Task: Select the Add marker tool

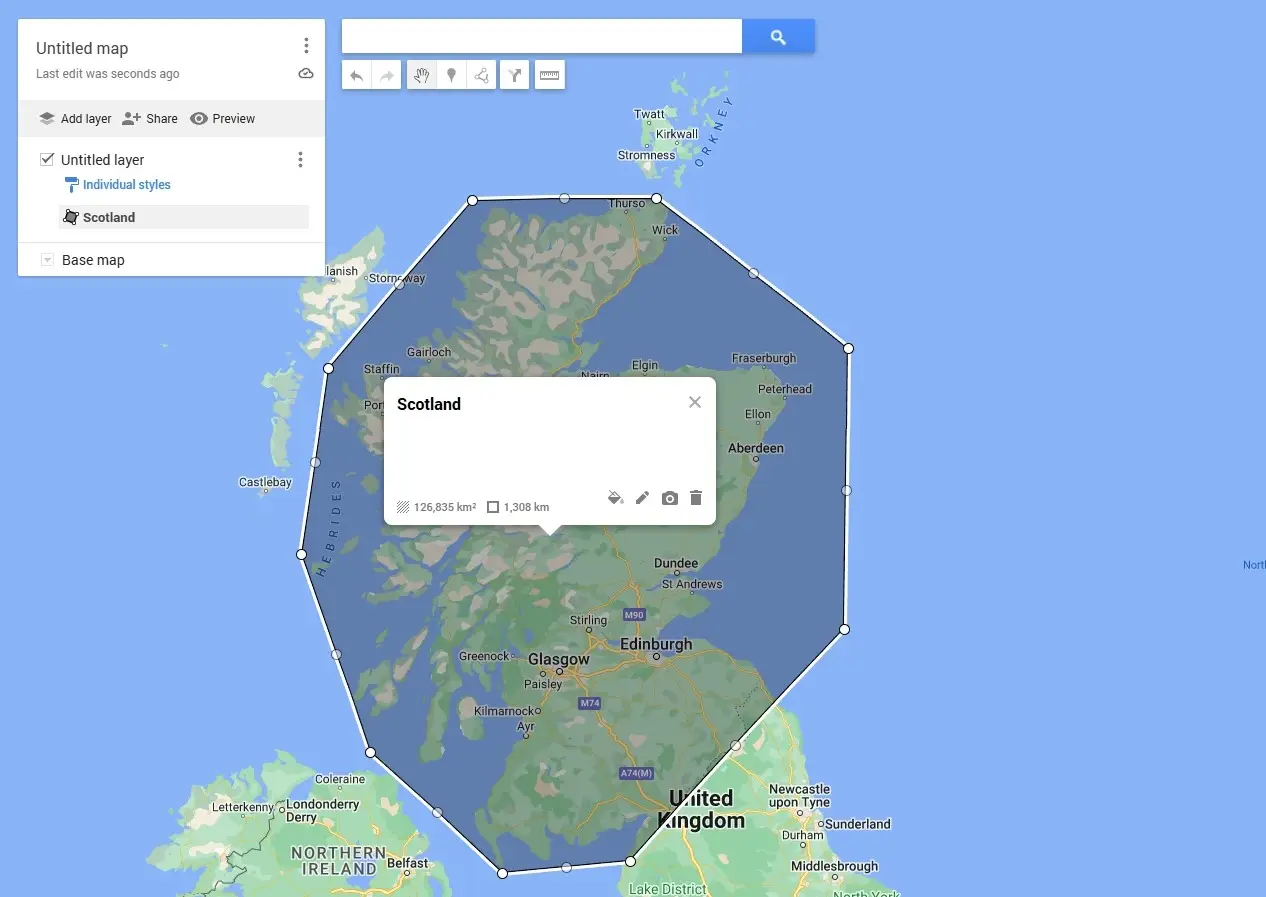Action: point(451,75)
